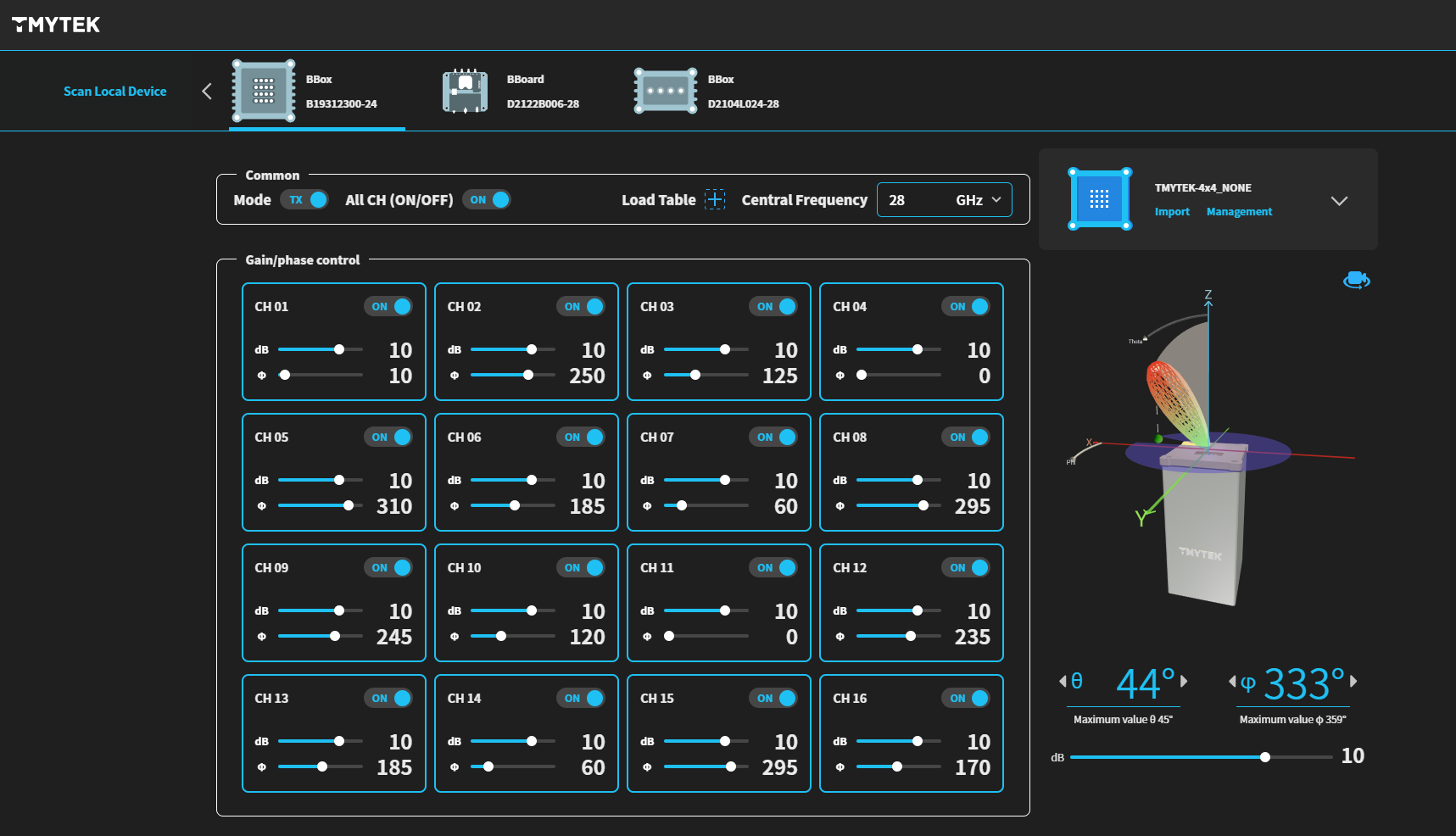This screenshot has height=836, width=1456.
Task: Disable channel CH 05
Action: click(x=388, y=438)
